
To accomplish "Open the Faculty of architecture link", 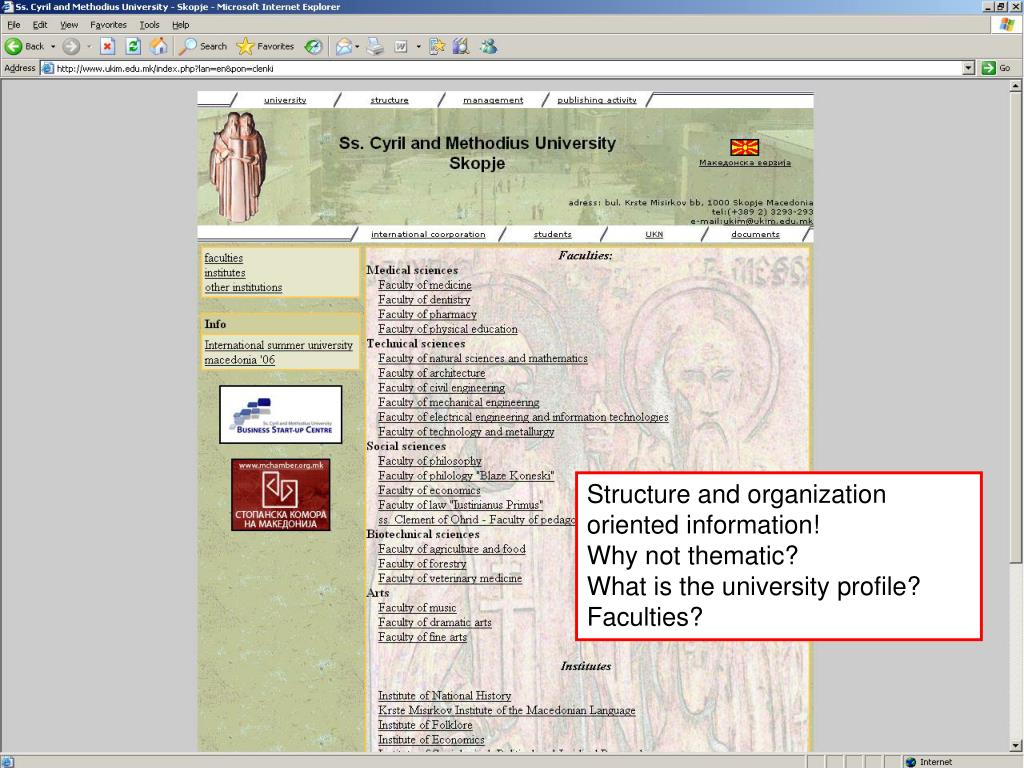I will (x=432, y=373).
